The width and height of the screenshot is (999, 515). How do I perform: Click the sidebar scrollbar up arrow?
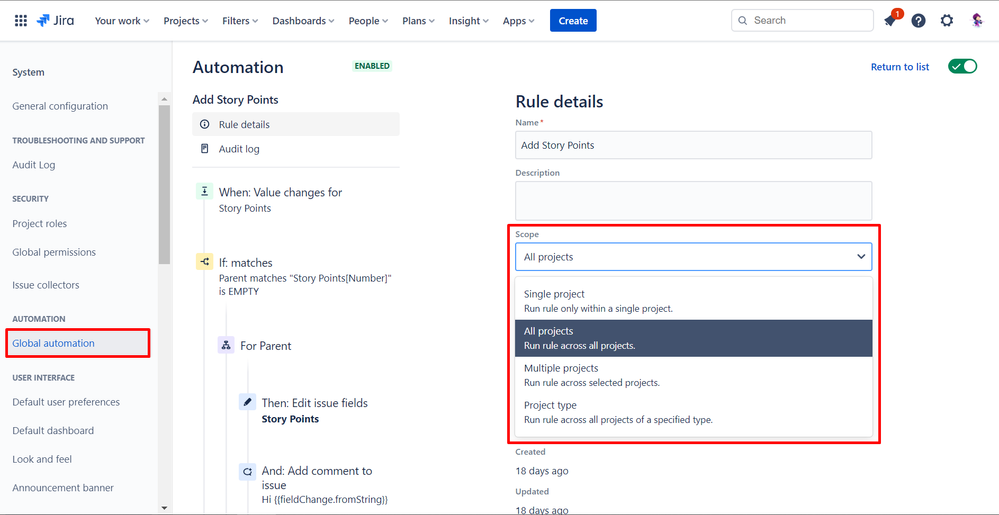pos(164,99)
